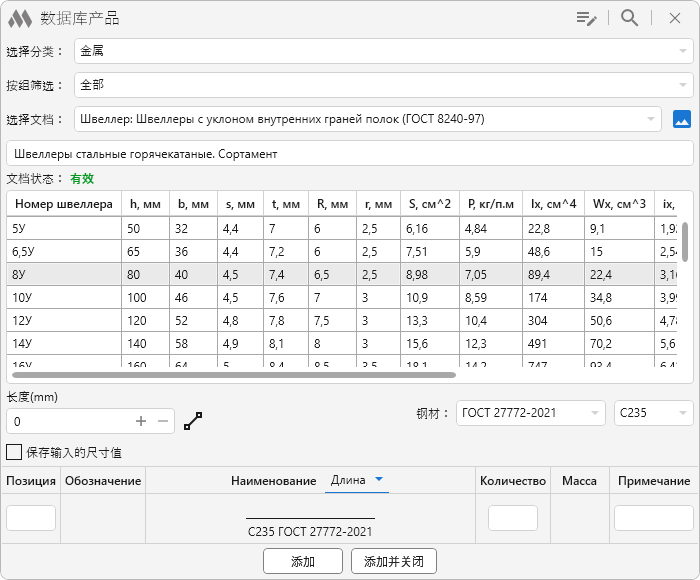Expand the 选择分类 dropdown showing 金属

pyautogui.click(x=685, y=51)
